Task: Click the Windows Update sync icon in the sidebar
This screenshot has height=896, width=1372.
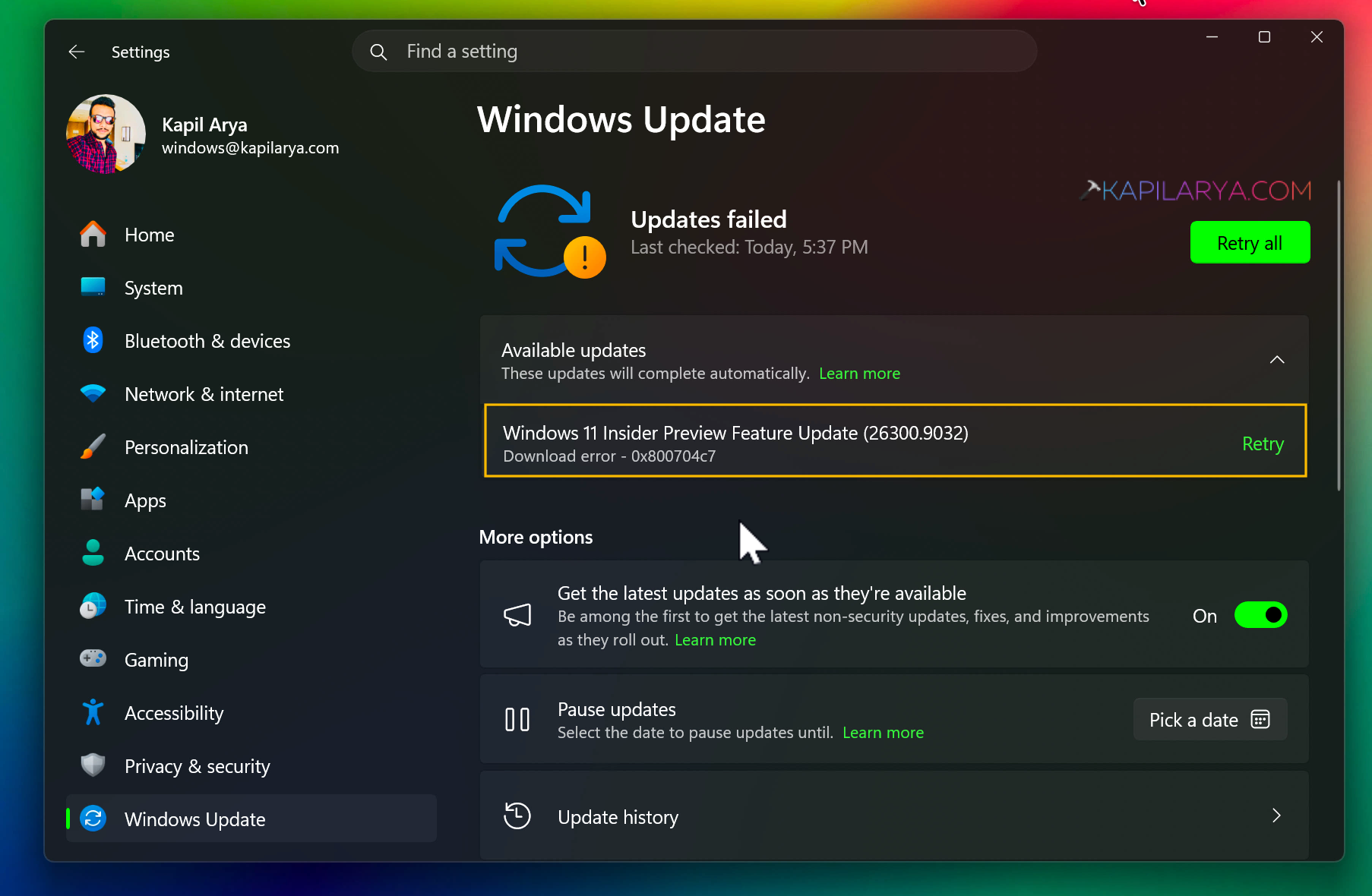Action: point(93,819)
